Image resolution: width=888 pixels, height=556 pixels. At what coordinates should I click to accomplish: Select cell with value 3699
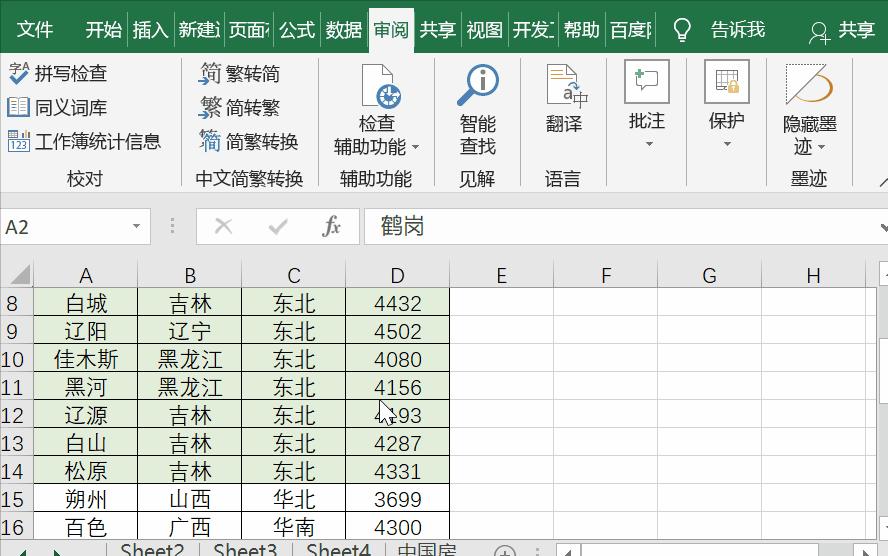(x=398, y=499)
